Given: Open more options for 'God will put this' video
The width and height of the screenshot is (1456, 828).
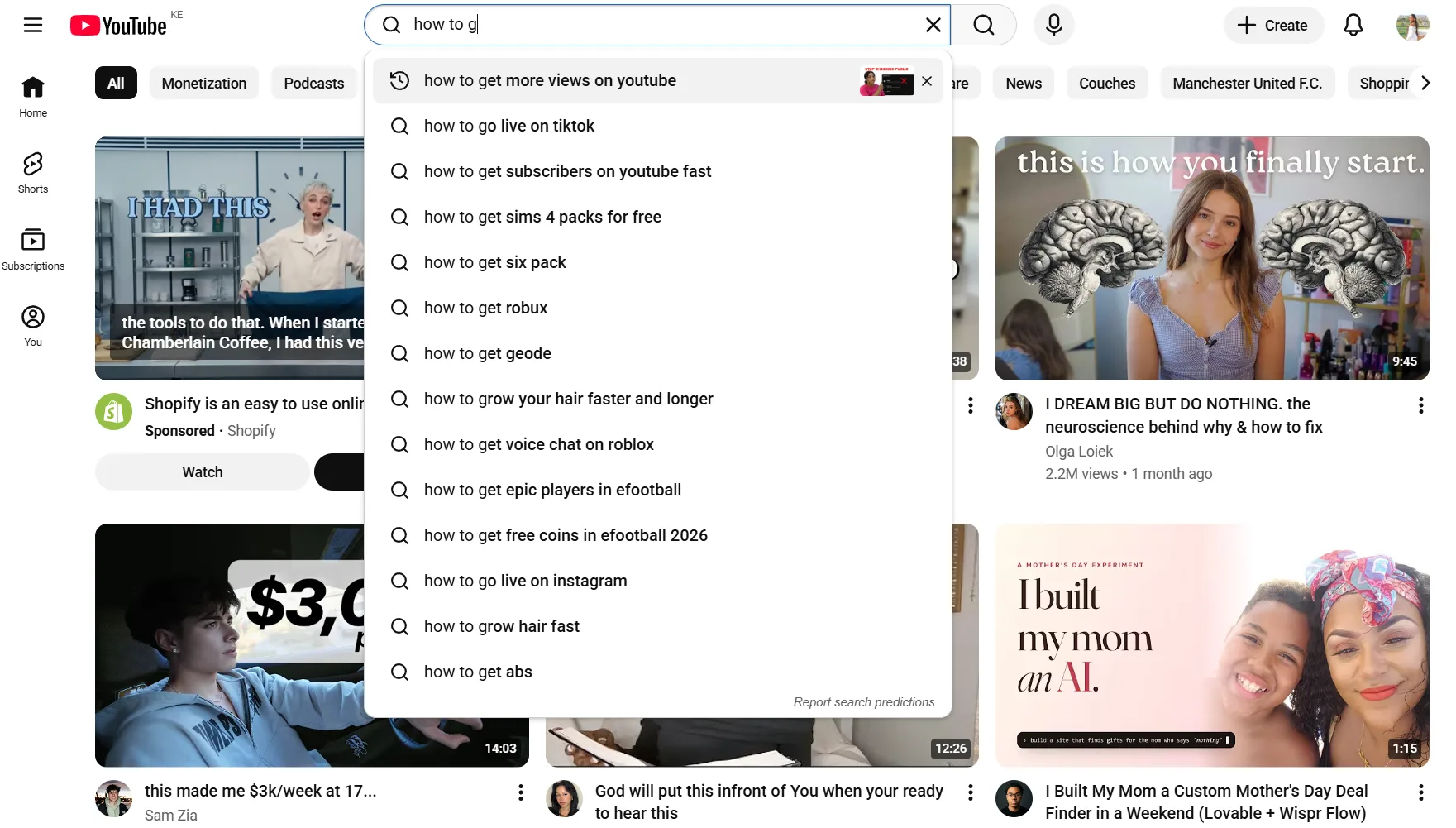Looking at the screenshot, I should coord(970,792).
